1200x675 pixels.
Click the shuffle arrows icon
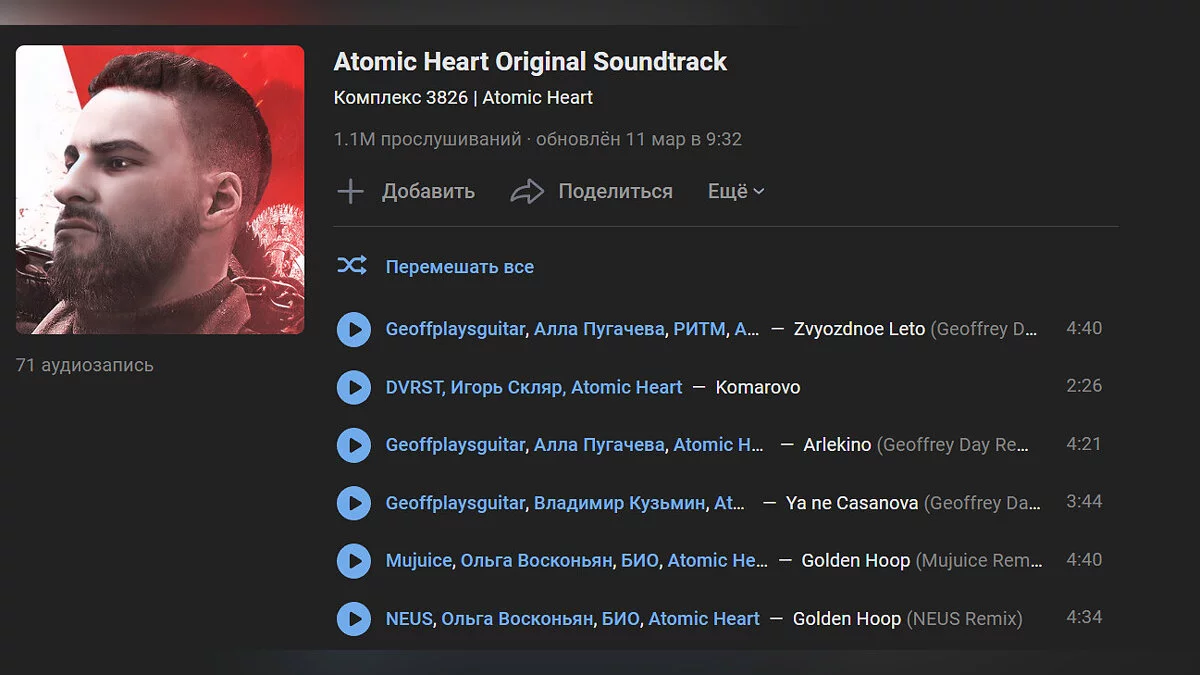(x=351, y=266)
